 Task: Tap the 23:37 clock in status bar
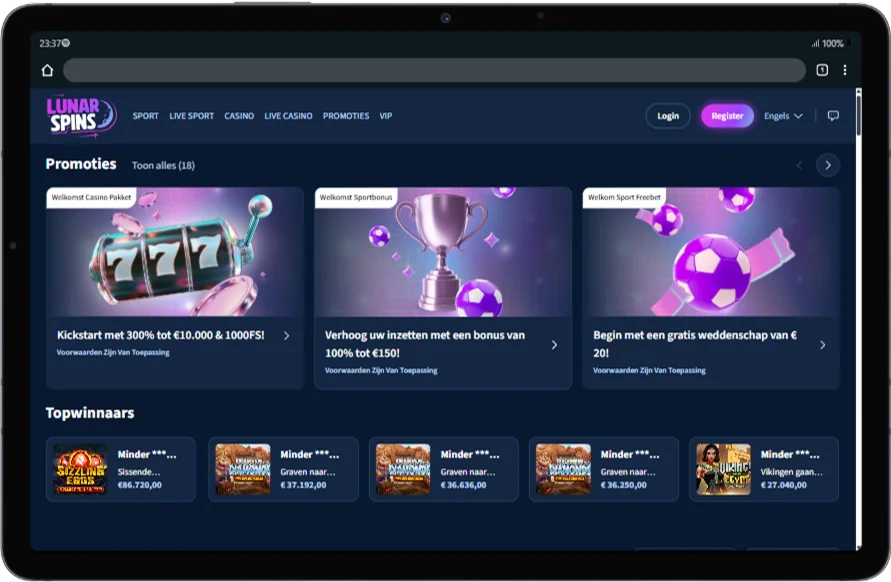point(50,43)
